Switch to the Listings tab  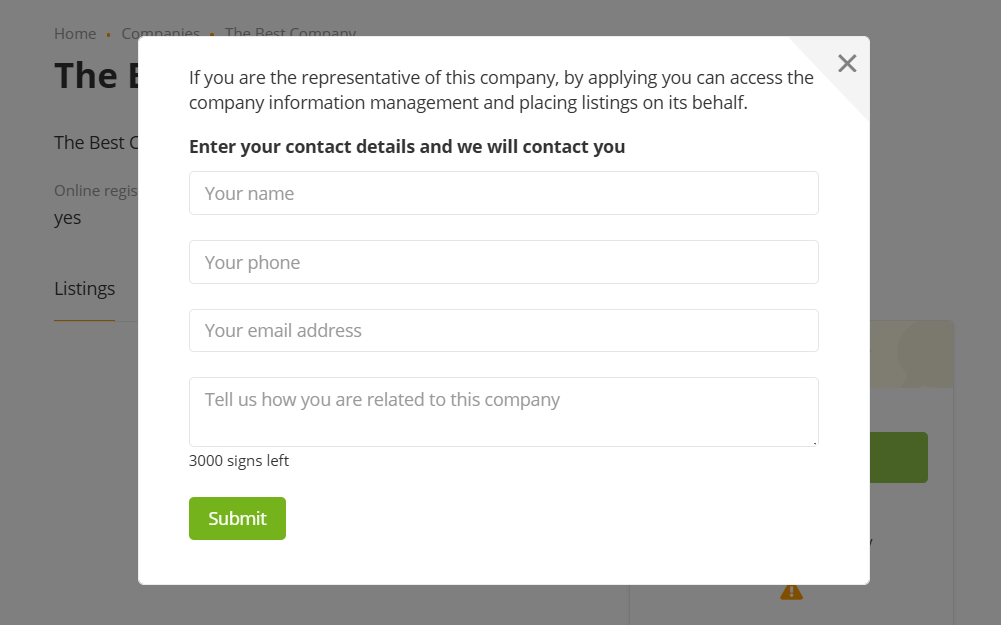click(85, 289)
